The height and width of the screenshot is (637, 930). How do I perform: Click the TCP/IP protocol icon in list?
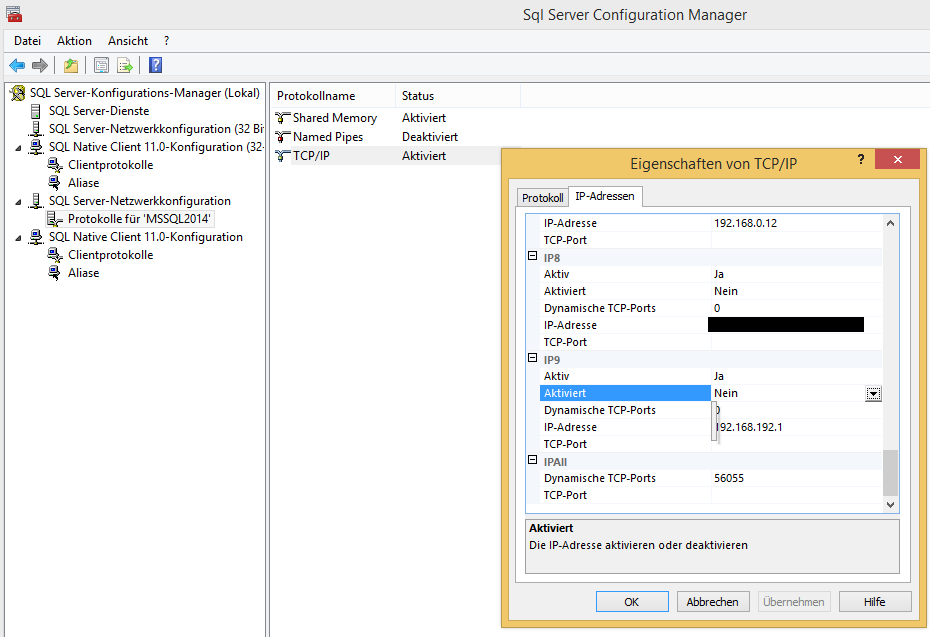(x=283, y=156)
